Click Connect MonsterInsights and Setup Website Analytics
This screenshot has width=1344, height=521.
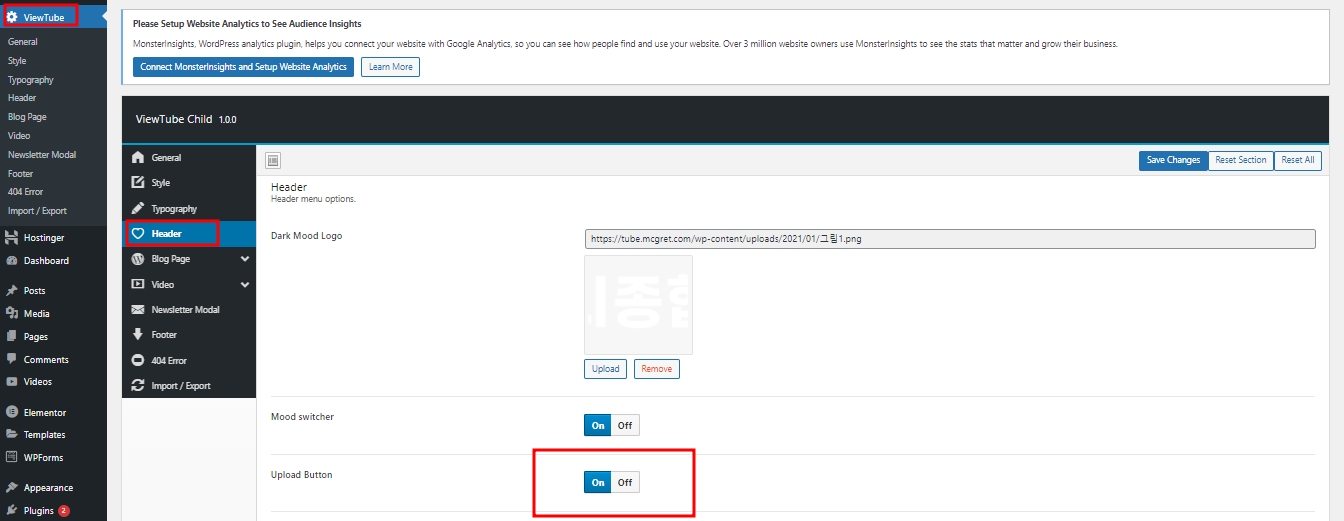244,67
